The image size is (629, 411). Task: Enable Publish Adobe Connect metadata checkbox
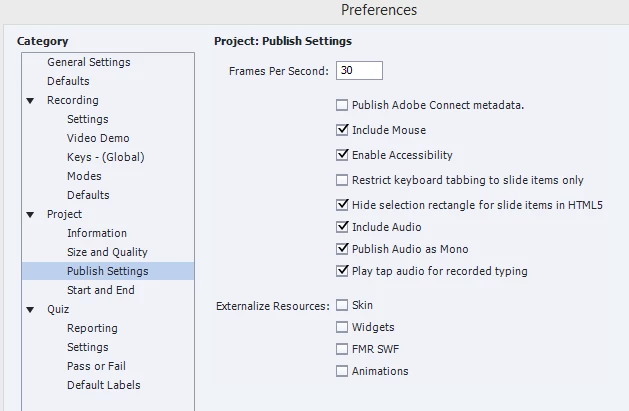(342, 105)
